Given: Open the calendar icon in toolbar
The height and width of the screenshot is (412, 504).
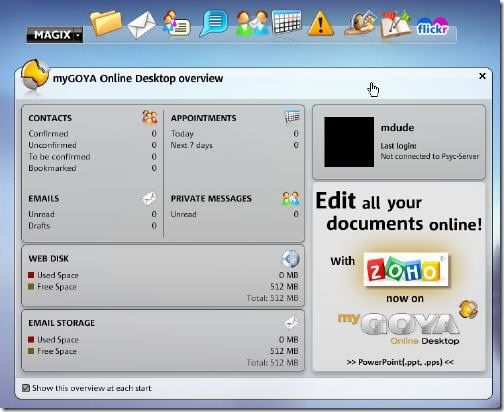Looking at the screenshot, I should (286, 22).
